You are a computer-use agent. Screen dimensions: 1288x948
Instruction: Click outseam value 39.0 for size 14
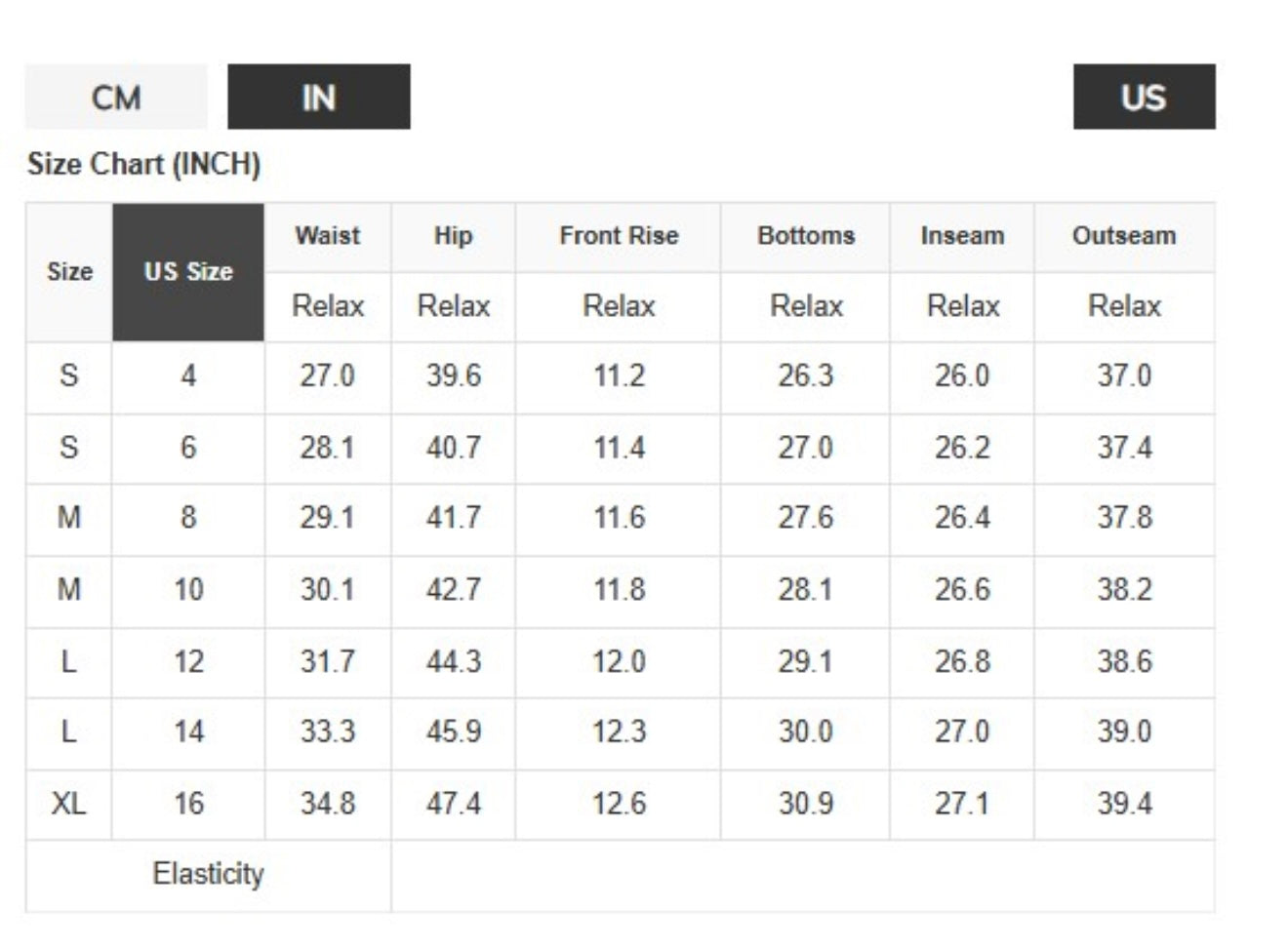coord(1124,732)
